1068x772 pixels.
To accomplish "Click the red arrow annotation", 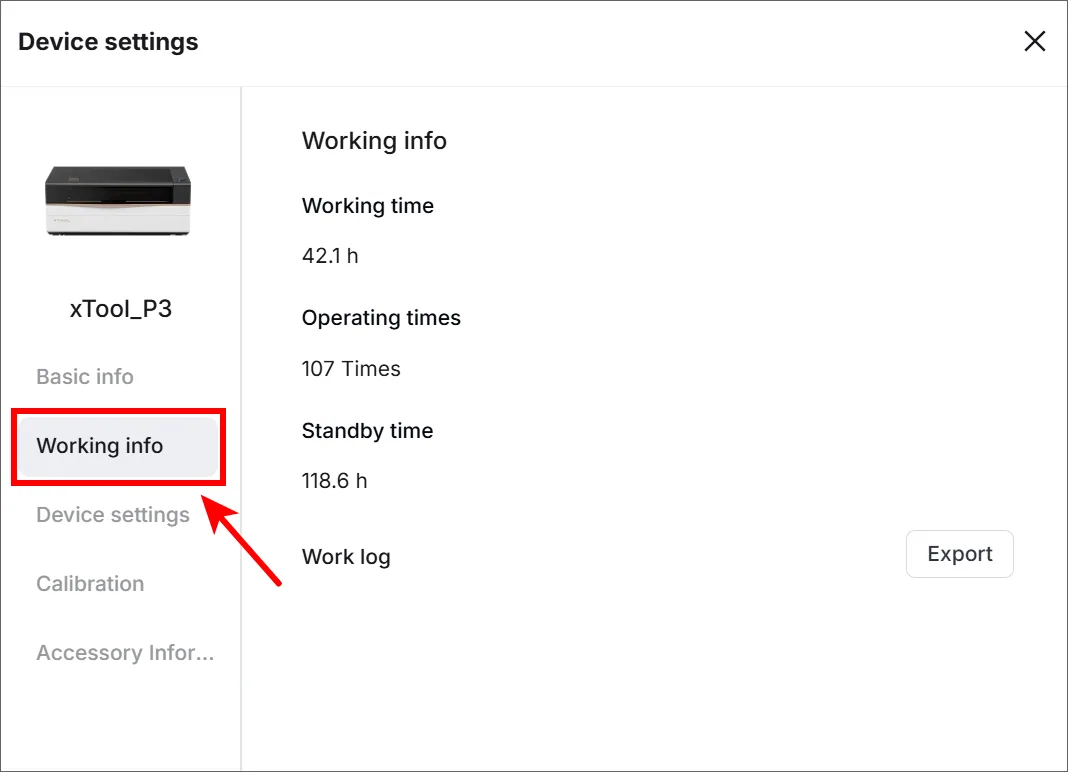I will tap(241, 540).
